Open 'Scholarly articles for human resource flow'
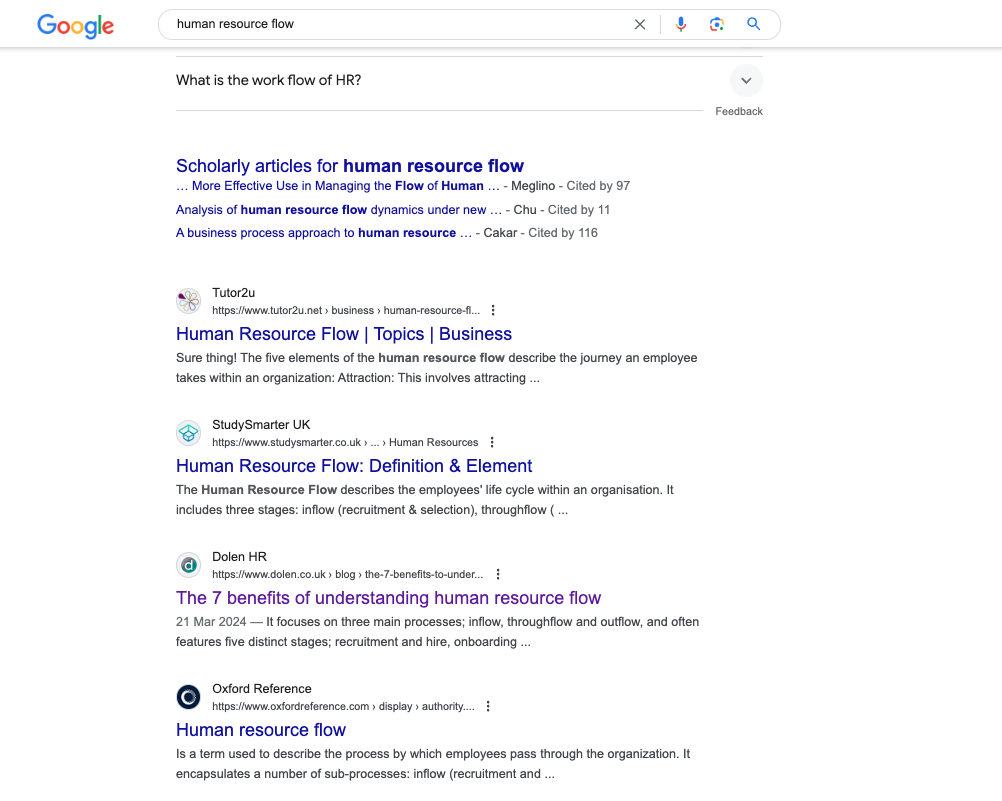The height and width of the screenshot is (801, 1002). pos(350,166)
